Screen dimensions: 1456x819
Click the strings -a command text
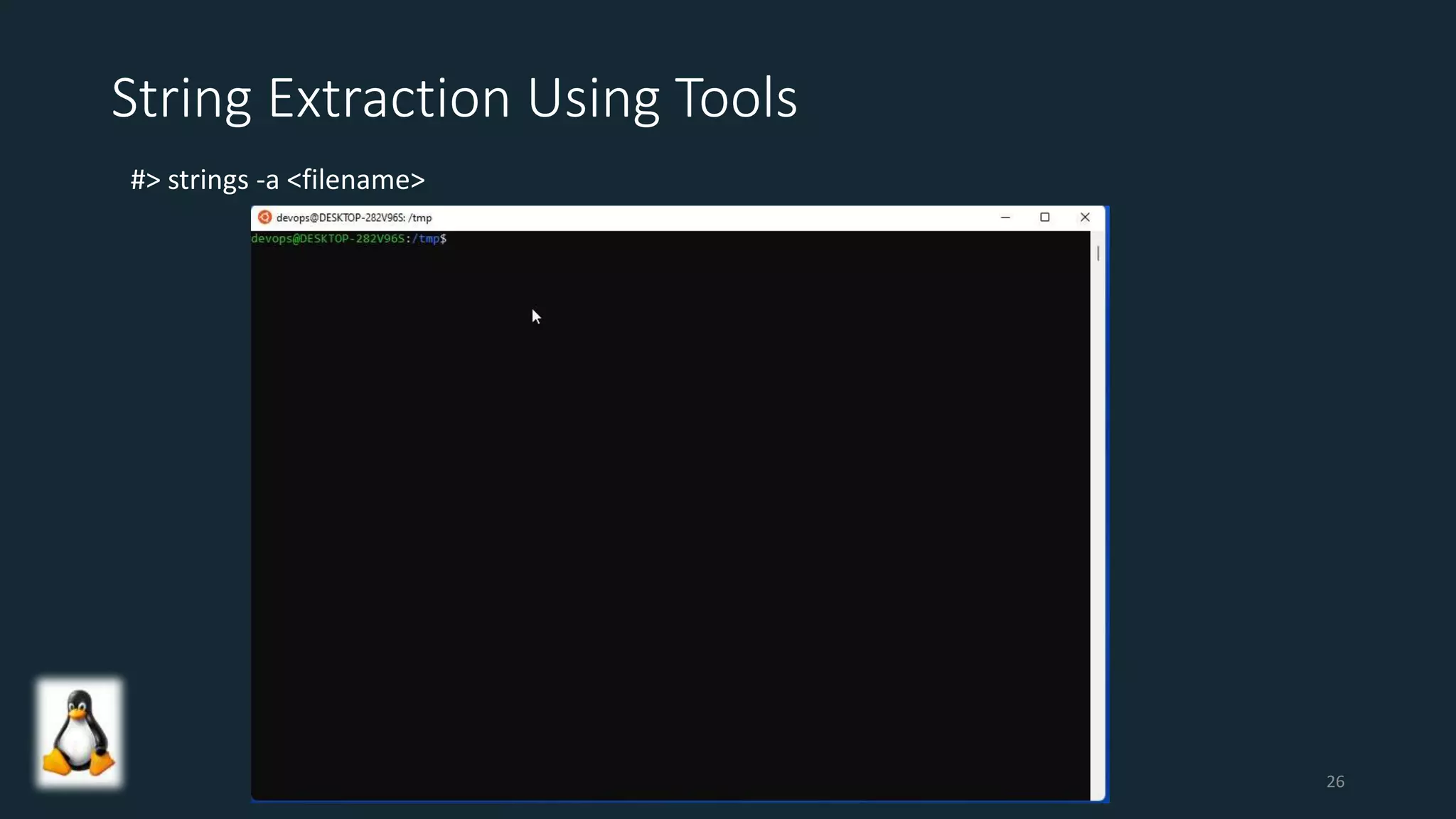(223, 180)
